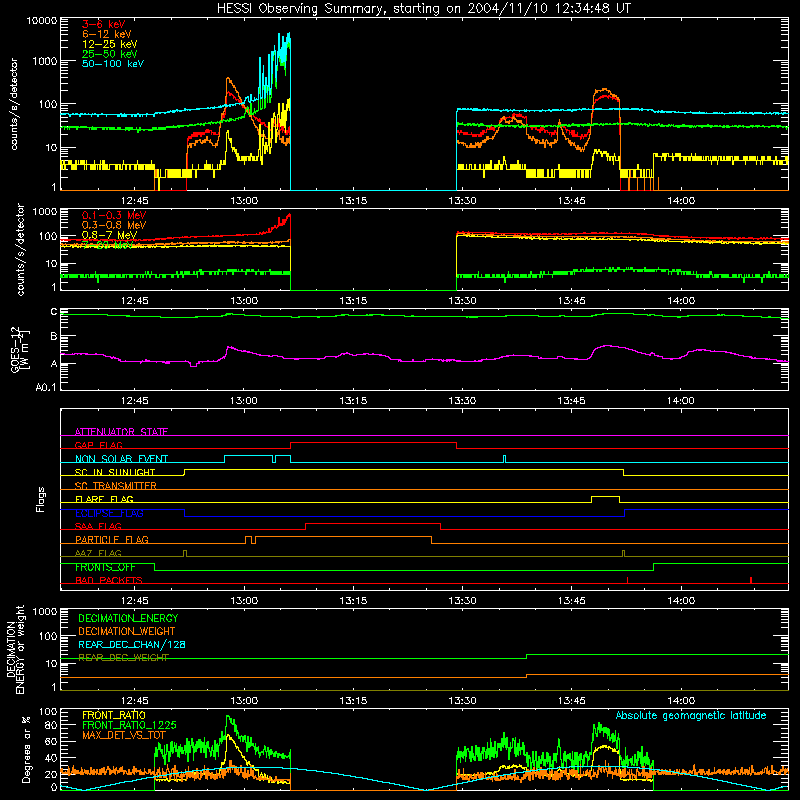800x800 pixels.
Task: Click the blue 'ECLIPSE_FLAG' label
Action: click(x=109, y=513)
